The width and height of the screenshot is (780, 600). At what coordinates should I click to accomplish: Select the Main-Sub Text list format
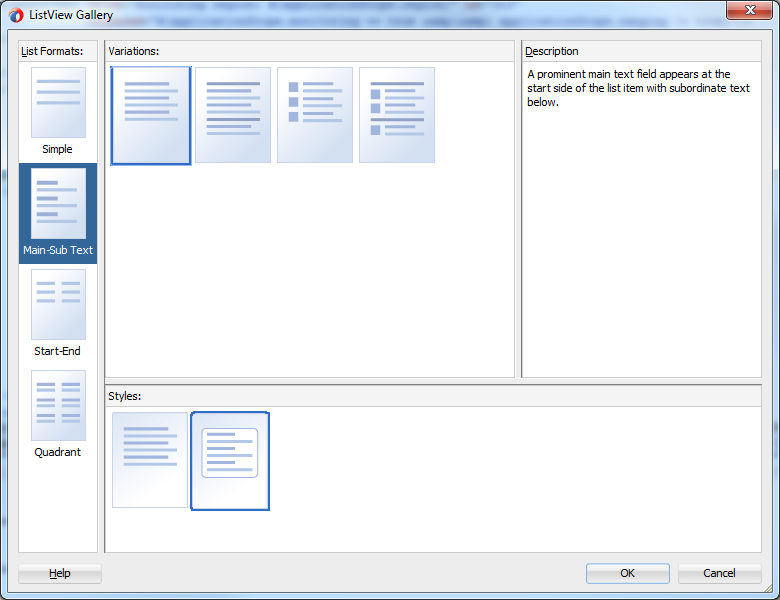58,213
